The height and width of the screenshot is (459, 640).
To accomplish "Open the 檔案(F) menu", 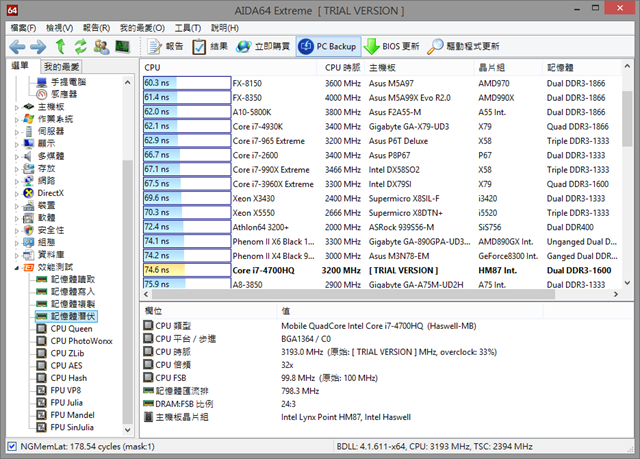I will [x=23, y=28].
